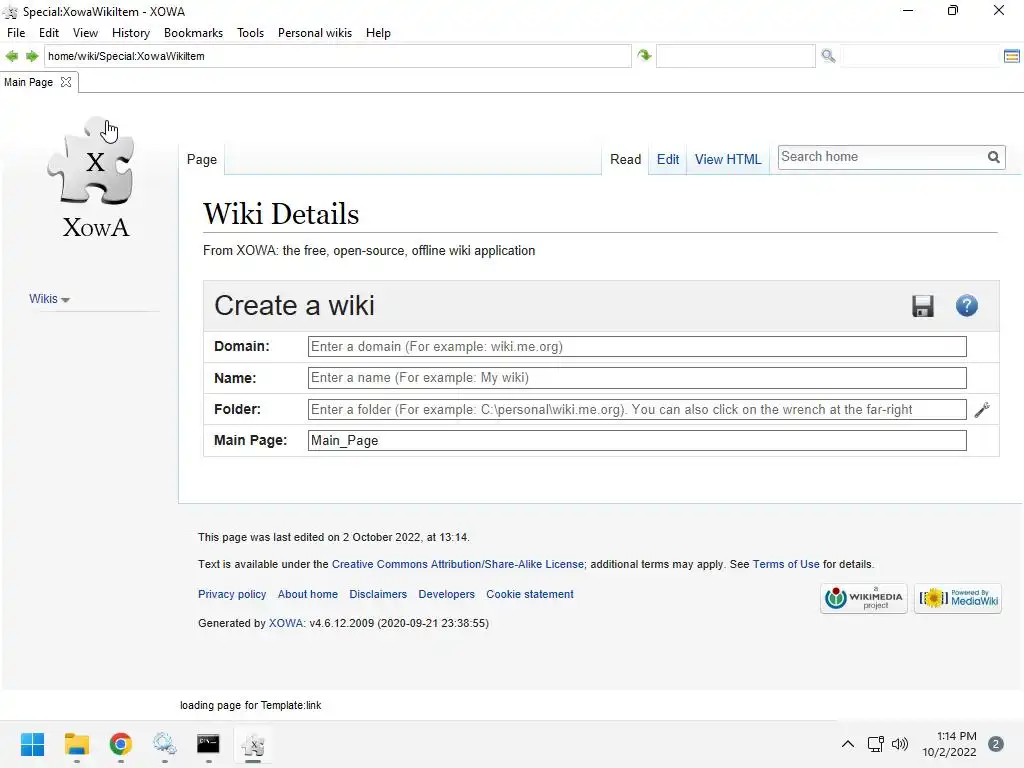This screenshot has width=1024, height=768.
Task: Open the History menu
Action: [131, 33]
